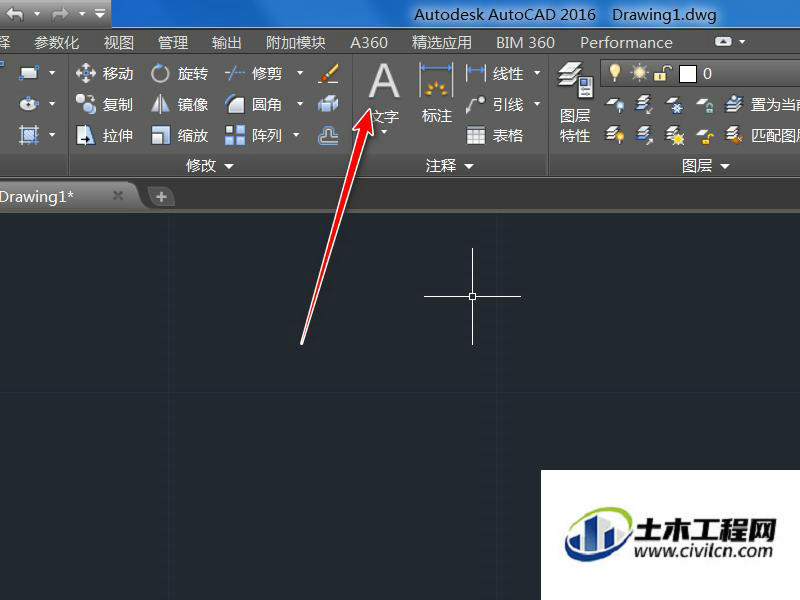
Task: Select the Scale (缩放) tool
Action: pyautogui.click(x=180, y=136)
